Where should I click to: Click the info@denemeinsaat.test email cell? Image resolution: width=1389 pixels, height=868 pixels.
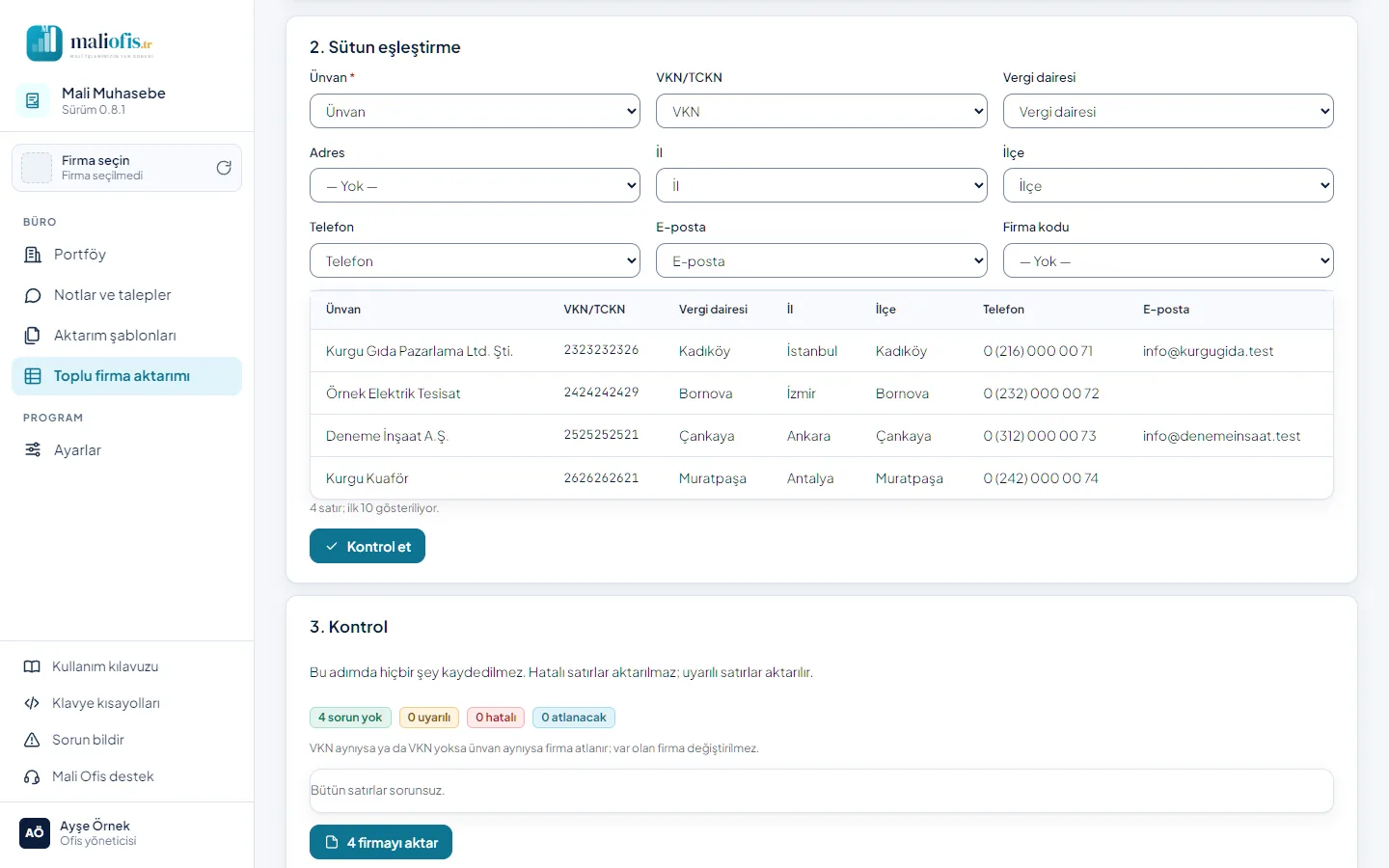click(x=1221, y=436)
